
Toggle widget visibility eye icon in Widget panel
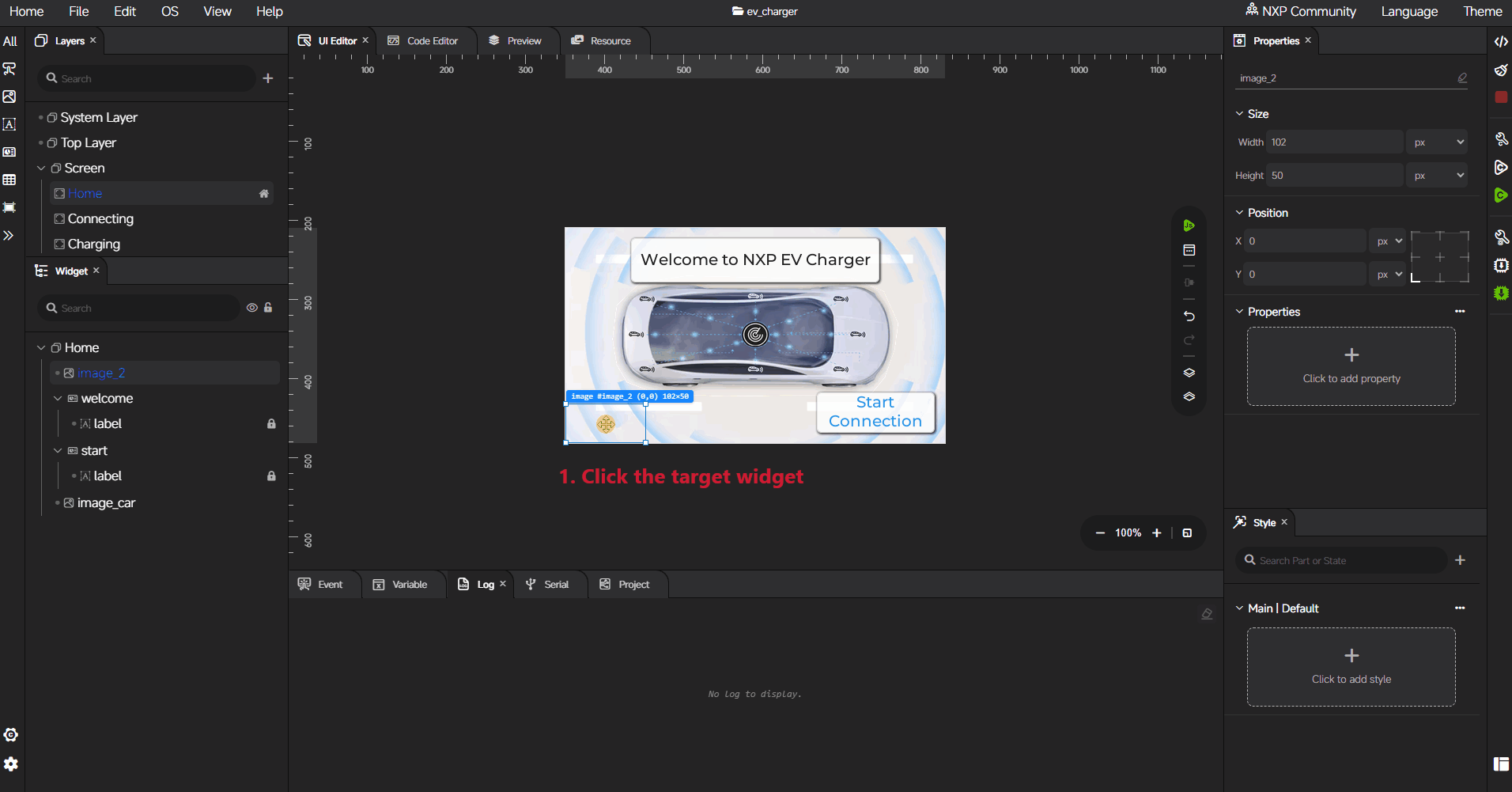(x=251, y=308)
